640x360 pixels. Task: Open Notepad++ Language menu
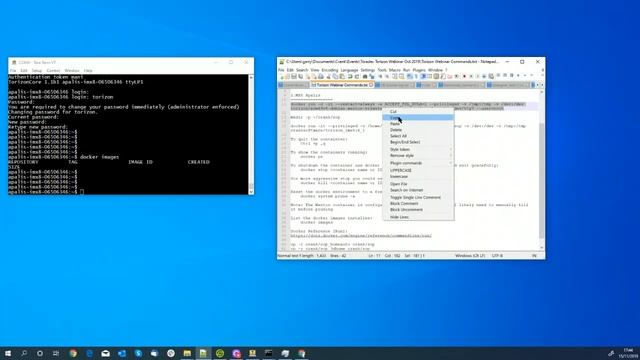tap(349, 70)
